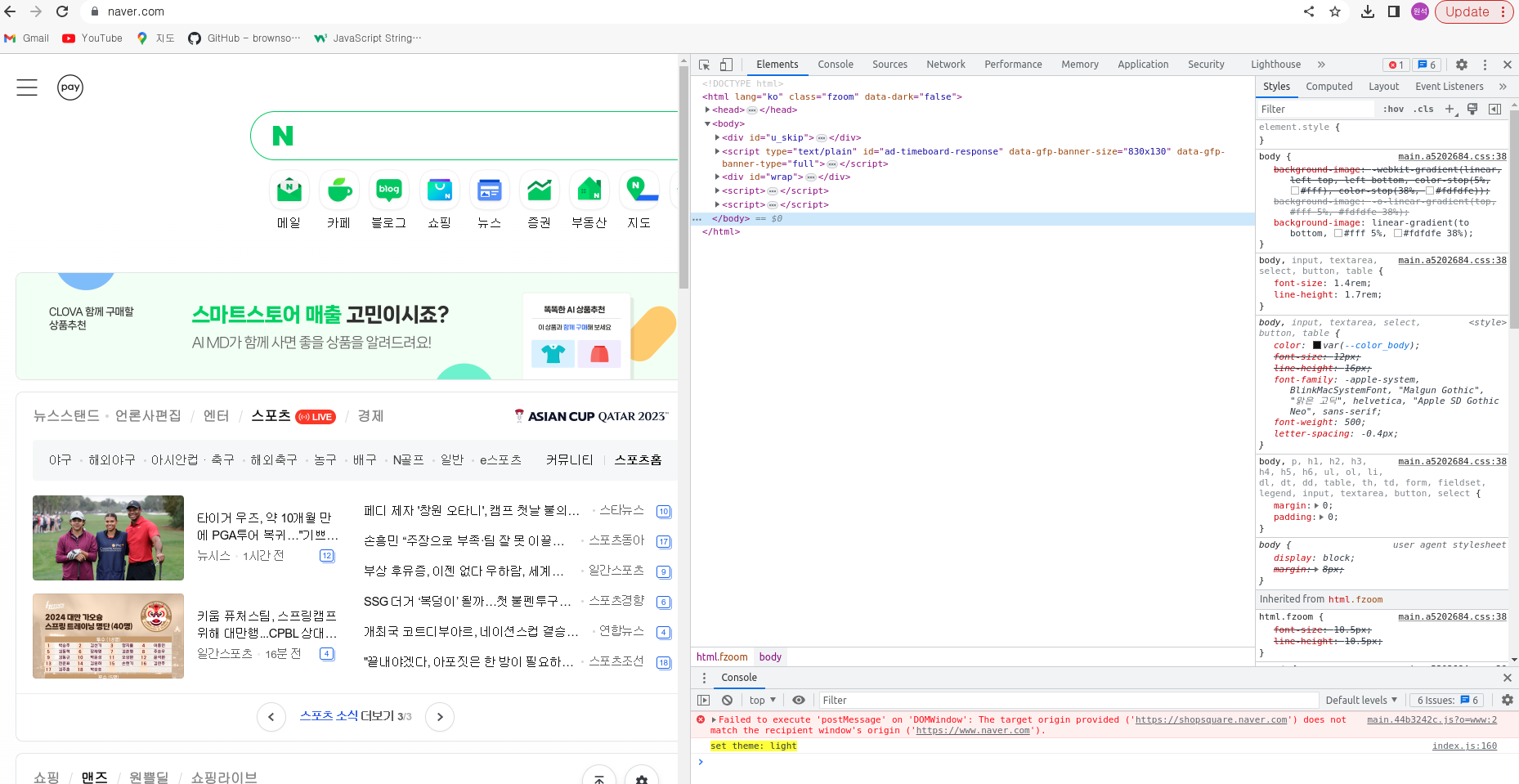
Task: Open the Computed styles tab
Action: (x=1329, y=87)
